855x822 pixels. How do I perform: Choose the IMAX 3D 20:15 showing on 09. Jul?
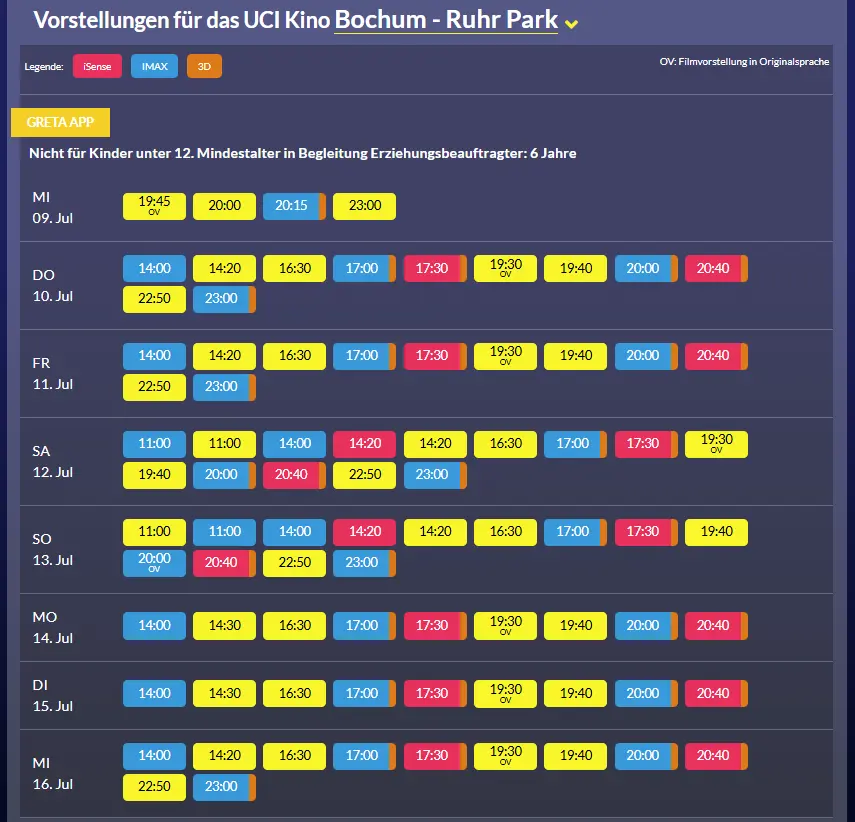(x=294, y=206)
